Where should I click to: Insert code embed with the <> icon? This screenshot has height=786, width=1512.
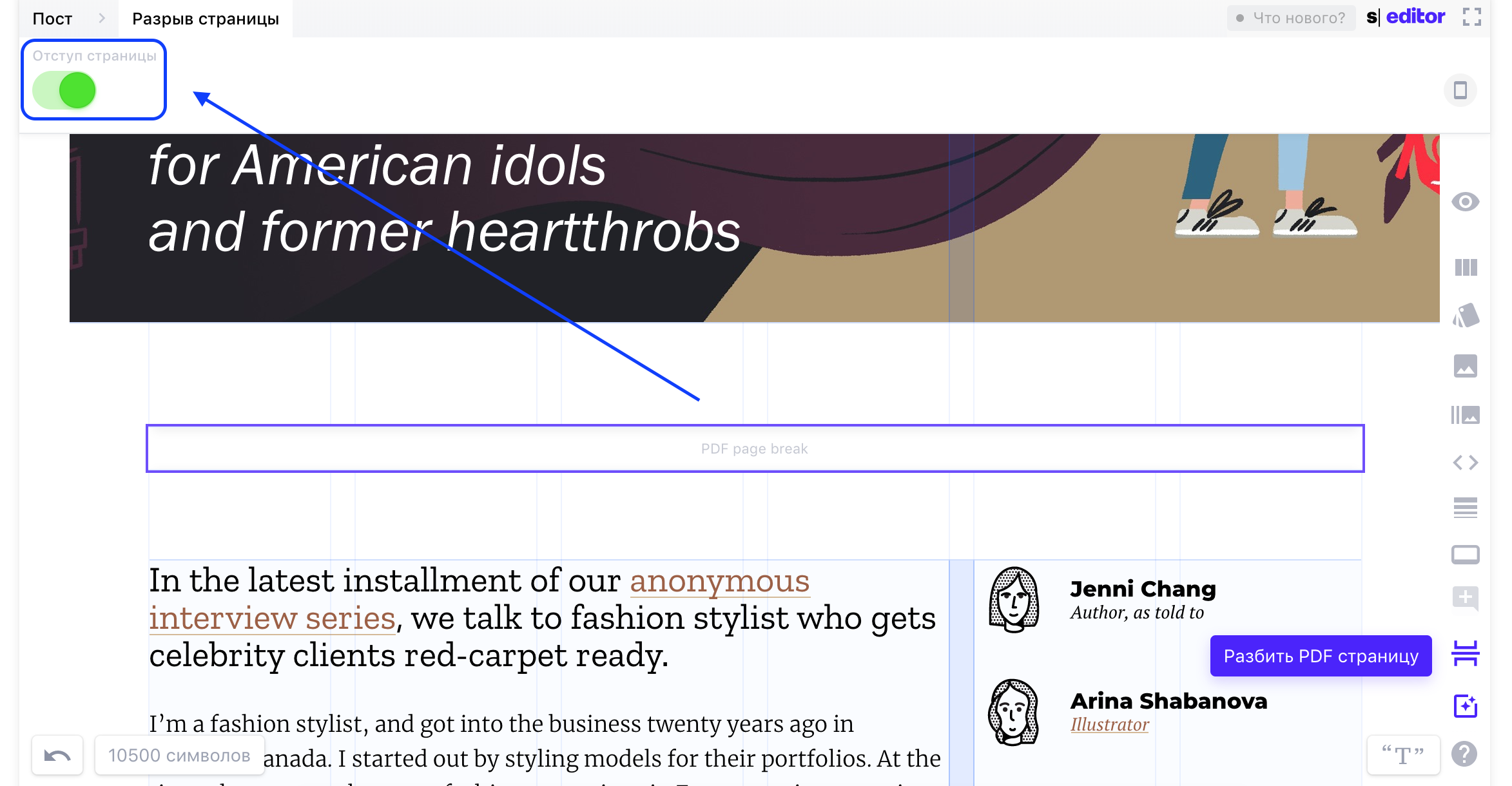[x=1466, y=462]
